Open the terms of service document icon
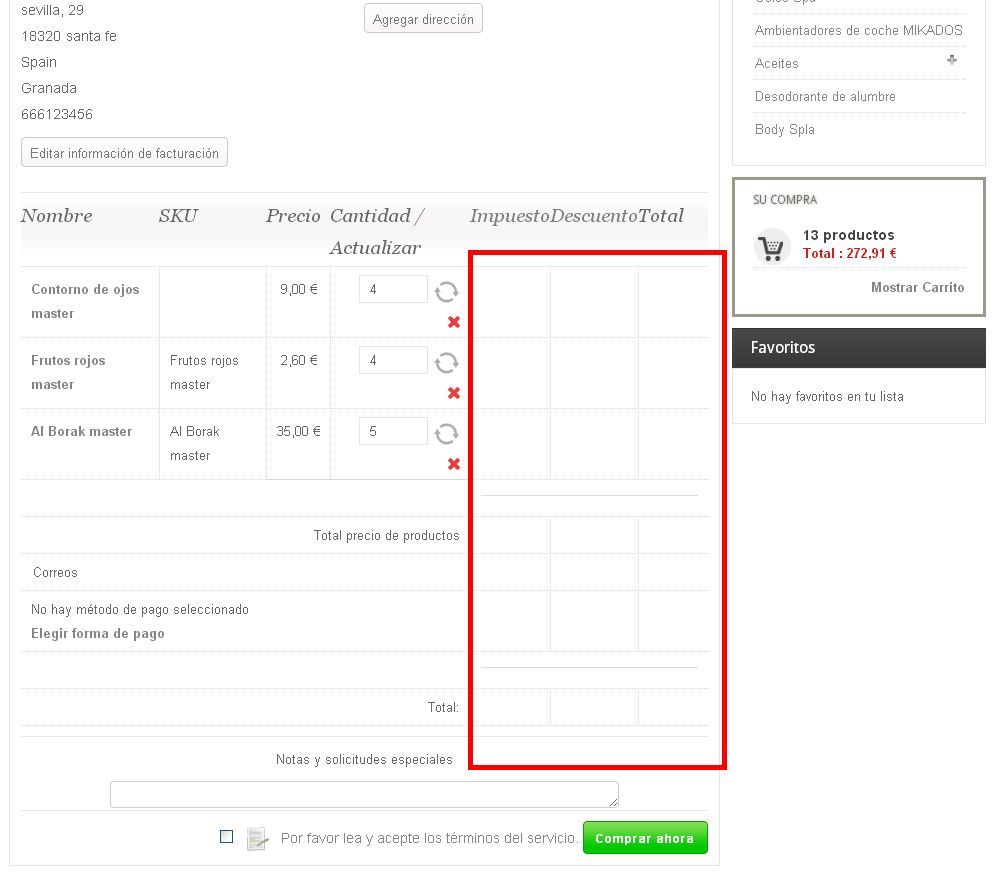 pos(257,838)
